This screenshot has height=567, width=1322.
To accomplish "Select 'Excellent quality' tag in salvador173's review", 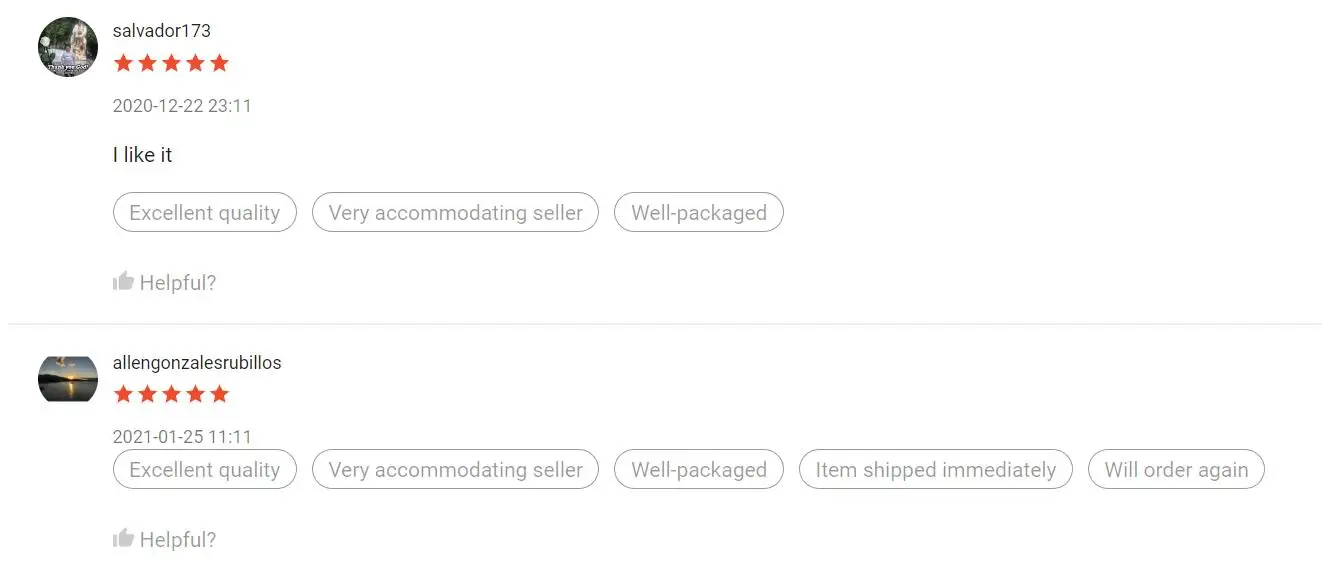I will (x=205, y=212).
